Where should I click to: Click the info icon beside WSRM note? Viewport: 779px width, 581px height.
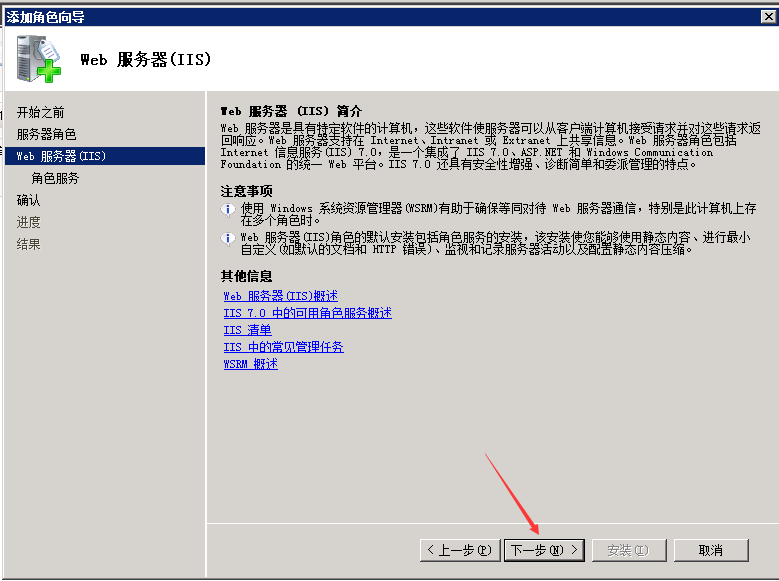[x=227, y=208]
